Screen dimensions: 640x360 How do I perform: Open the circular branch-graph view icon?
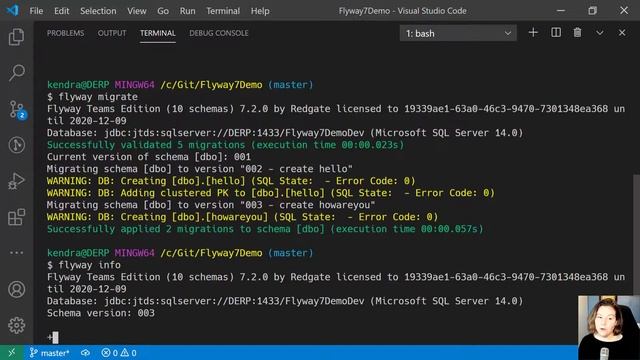[x=16, y=145]
